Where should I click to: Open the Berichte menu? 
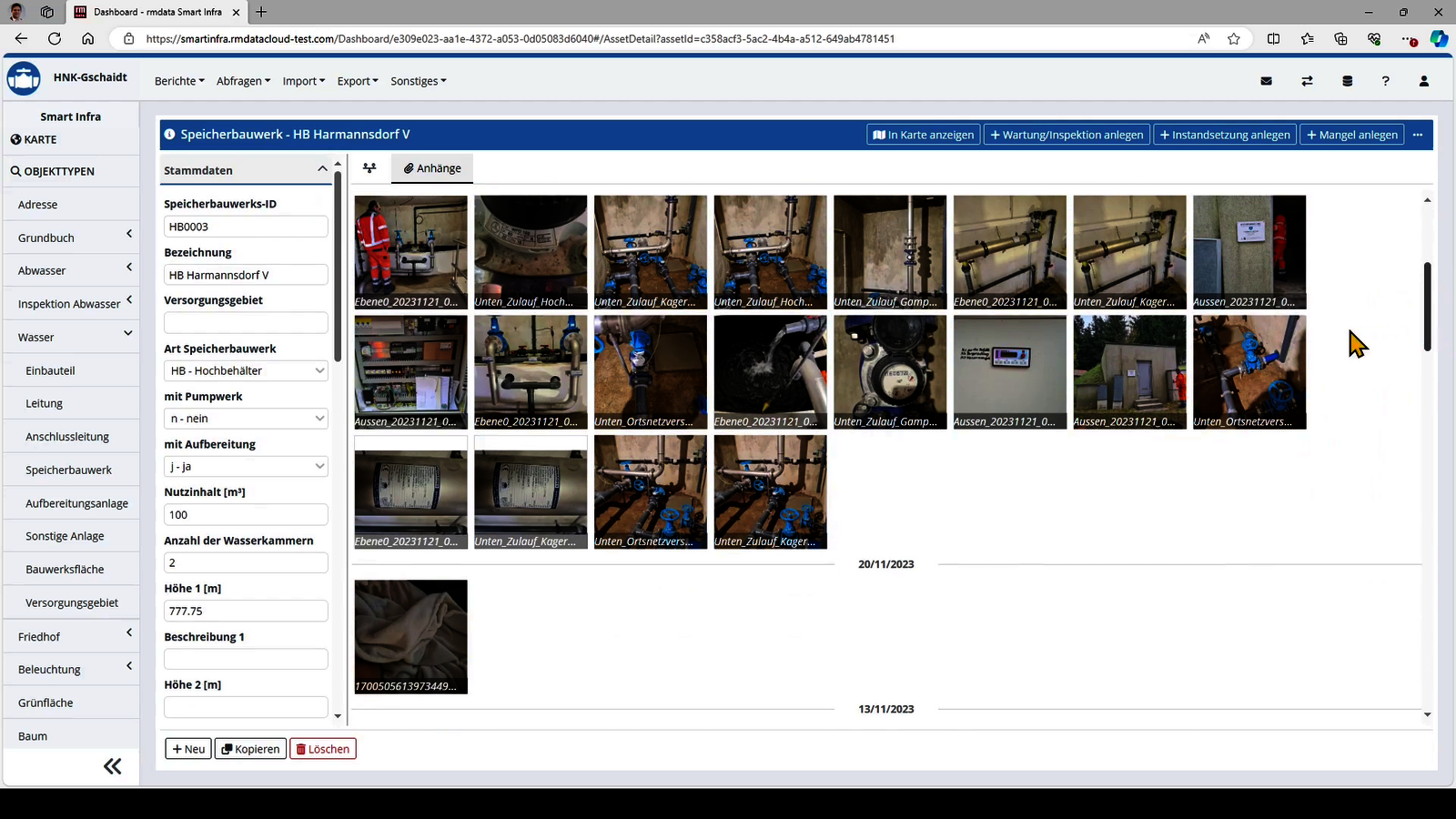[x=179, y=81]
